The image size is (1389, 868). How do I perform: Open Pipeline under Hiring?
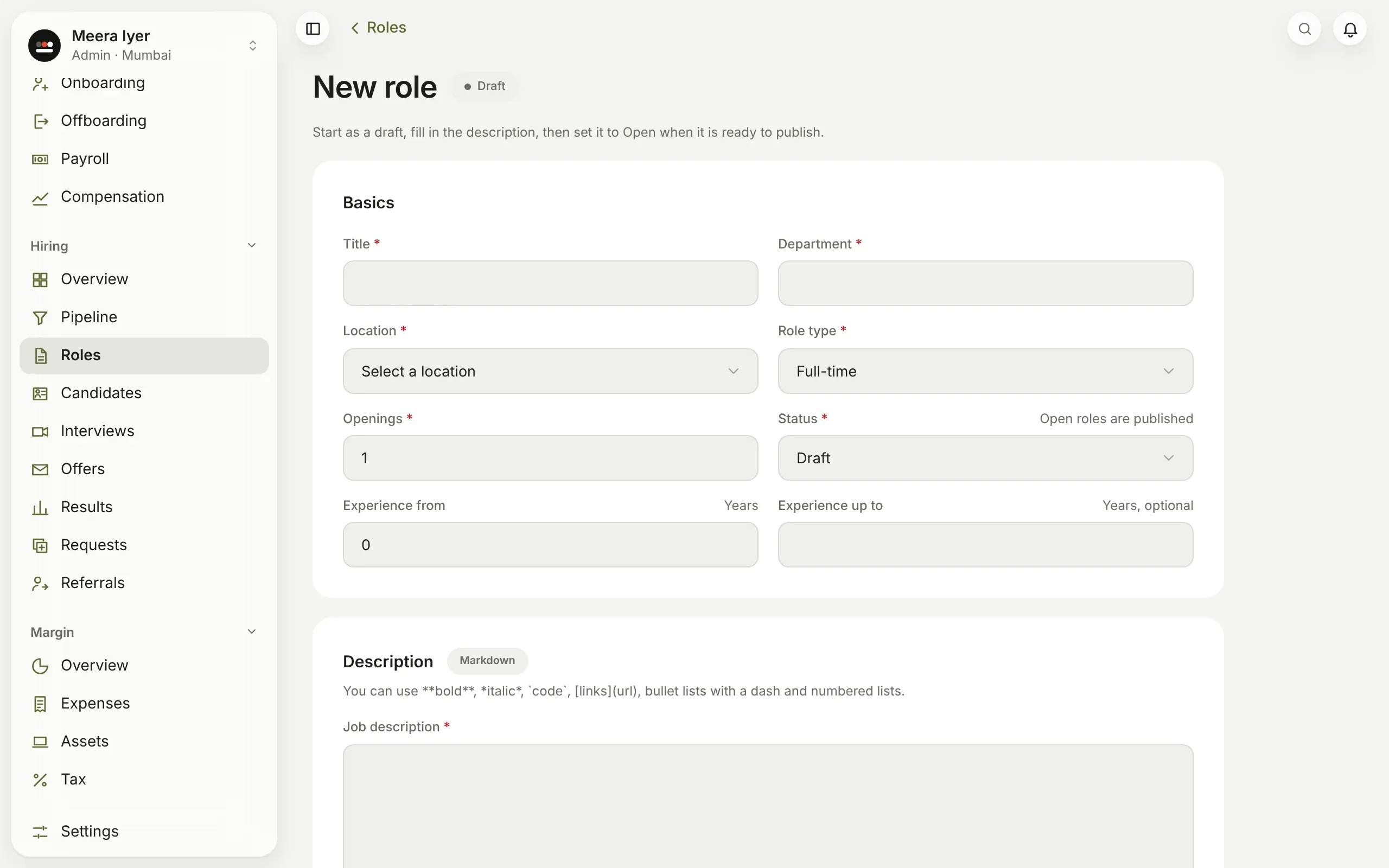click(x=144, y=317)
